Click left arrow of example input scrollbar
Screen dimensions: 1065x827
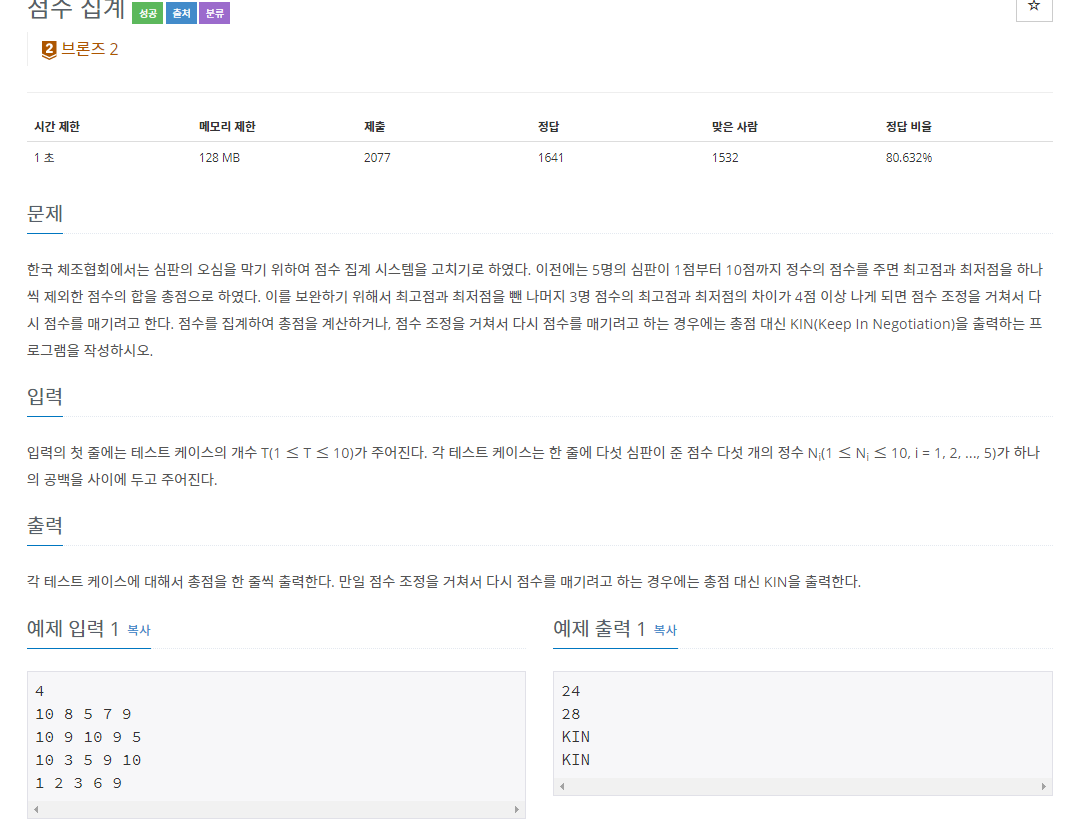click(x=36, y=809)
